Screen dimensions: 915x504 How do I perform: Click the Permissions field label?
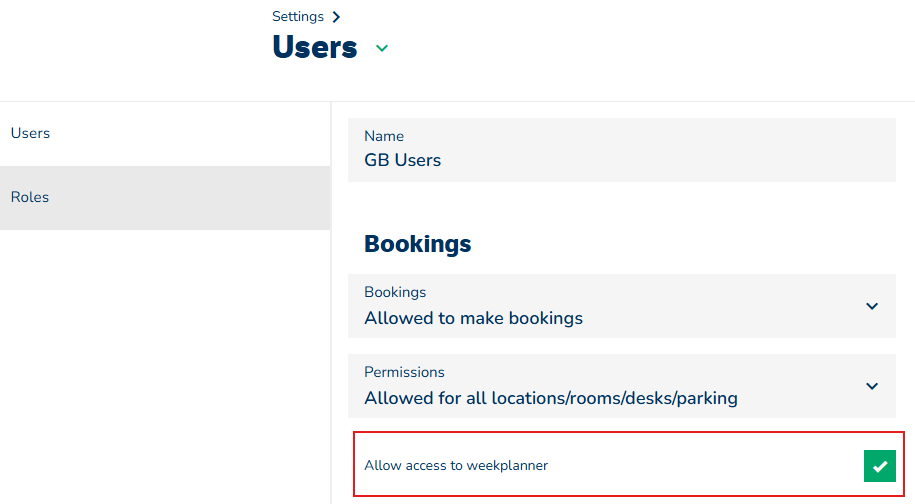(404, 372)
